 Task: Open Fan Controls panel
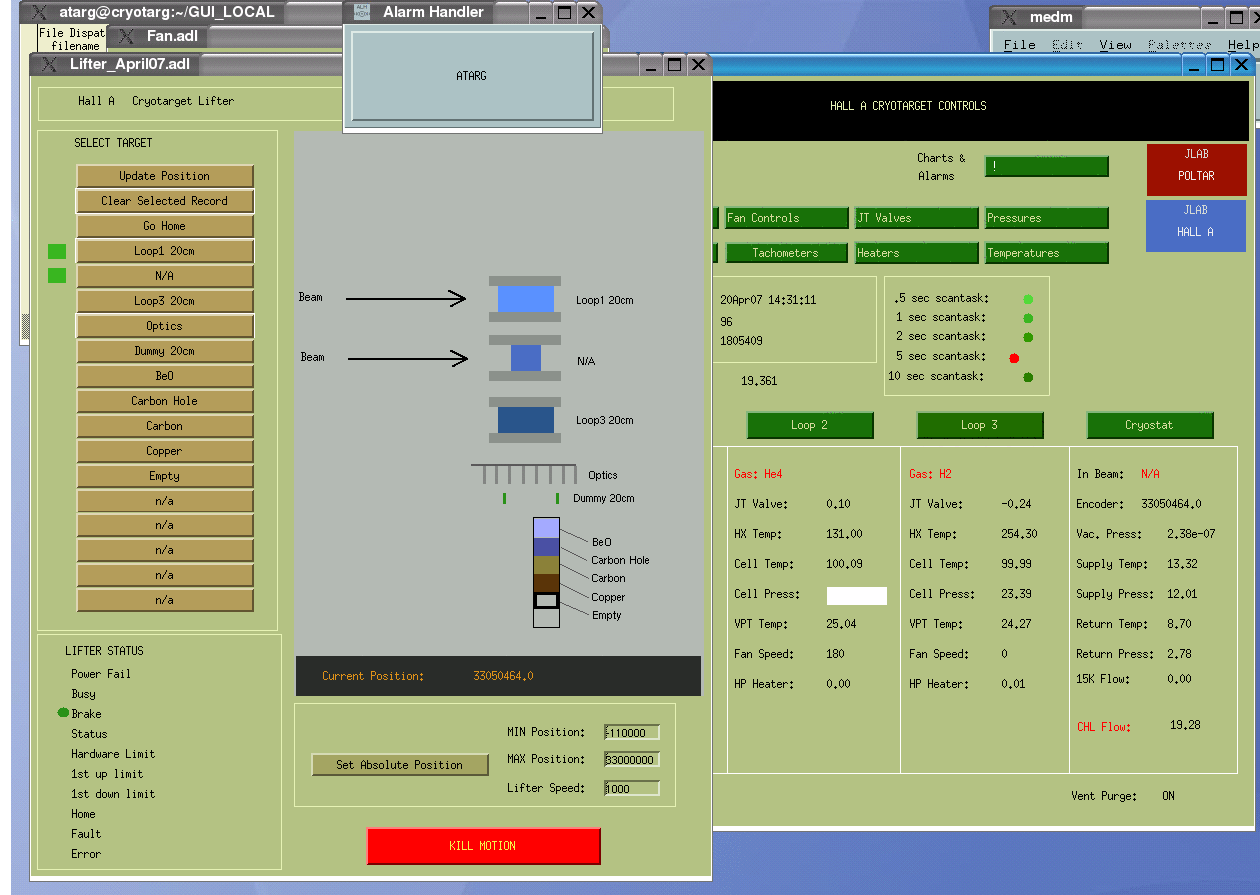(x=787, y=218)
